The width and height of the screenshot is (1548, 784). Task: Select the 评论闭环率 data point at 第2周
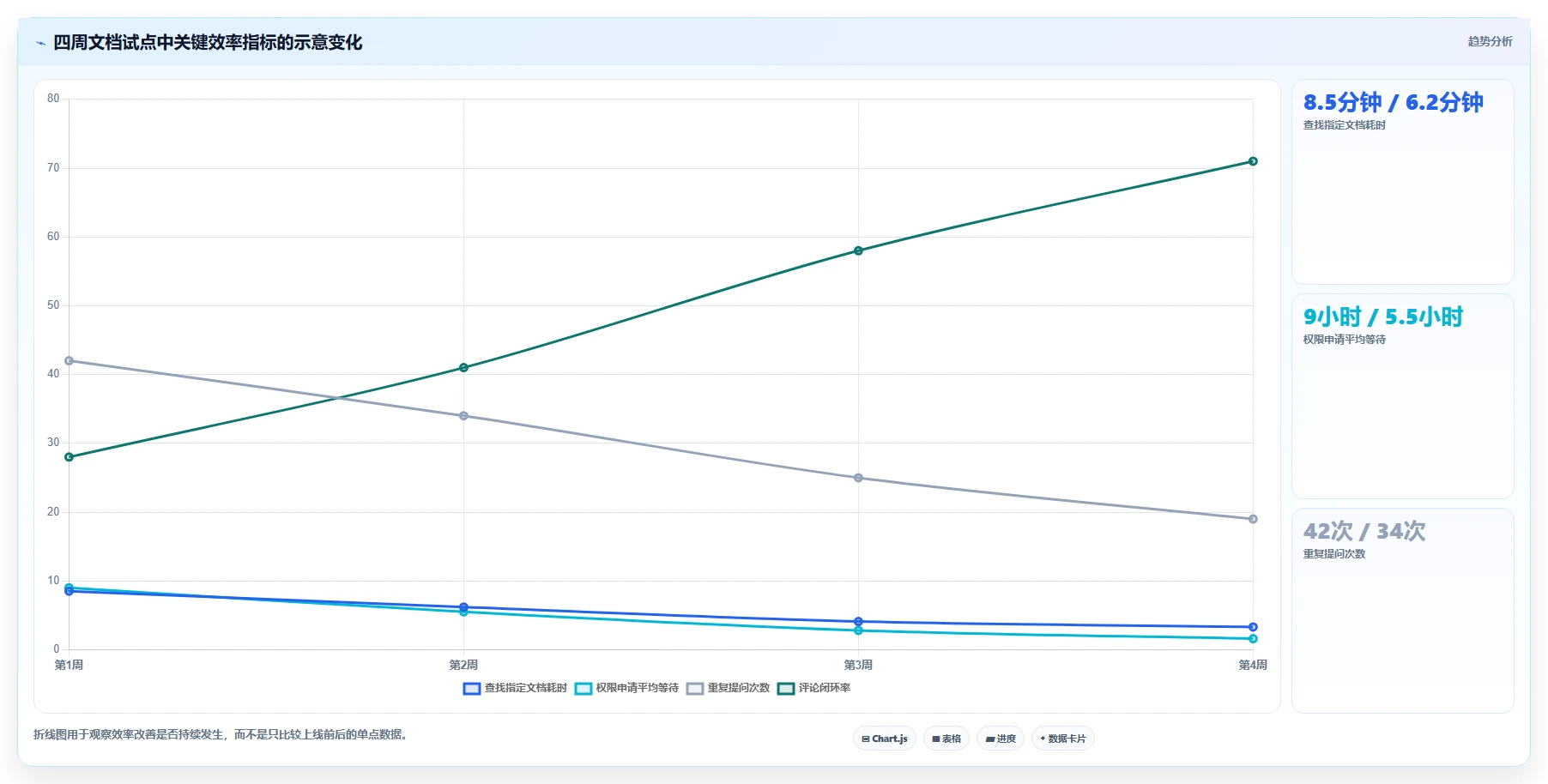pos(463,368)
